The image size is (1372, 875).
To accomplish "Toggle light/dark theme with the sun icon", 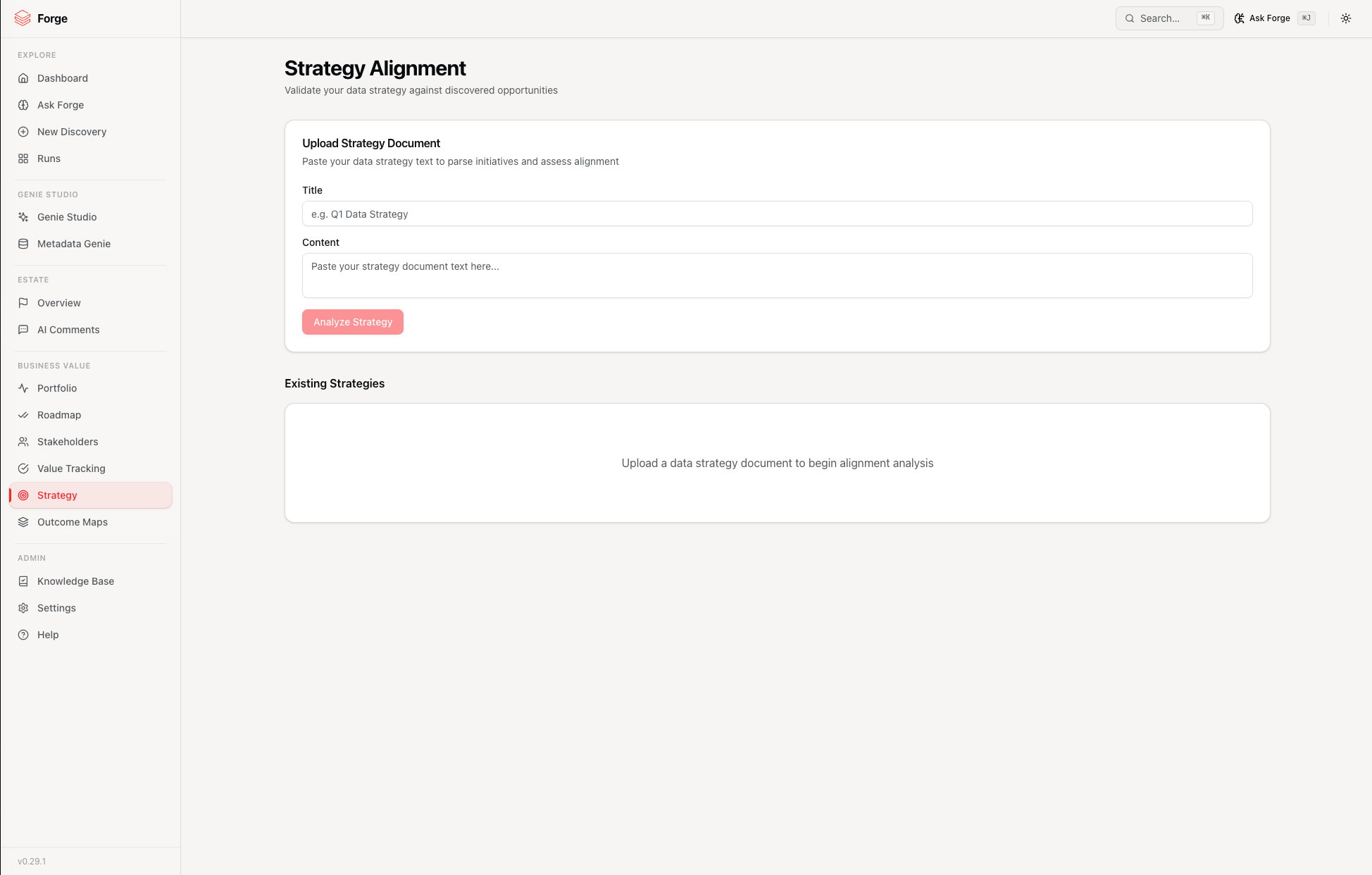I will [x=1346, y=18].
